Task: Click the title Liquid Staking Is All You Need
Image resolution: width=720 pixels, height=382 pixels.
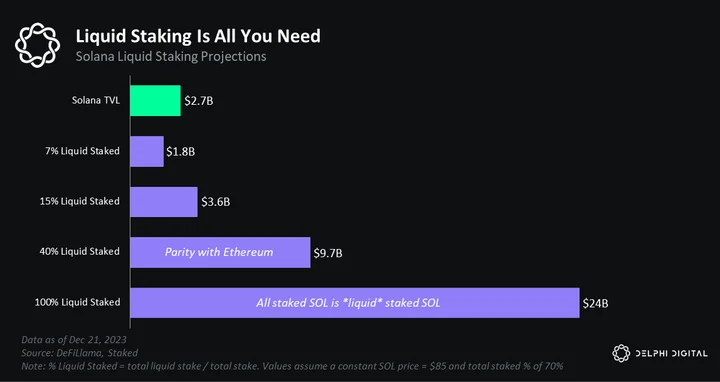Action: pos(198,36)
